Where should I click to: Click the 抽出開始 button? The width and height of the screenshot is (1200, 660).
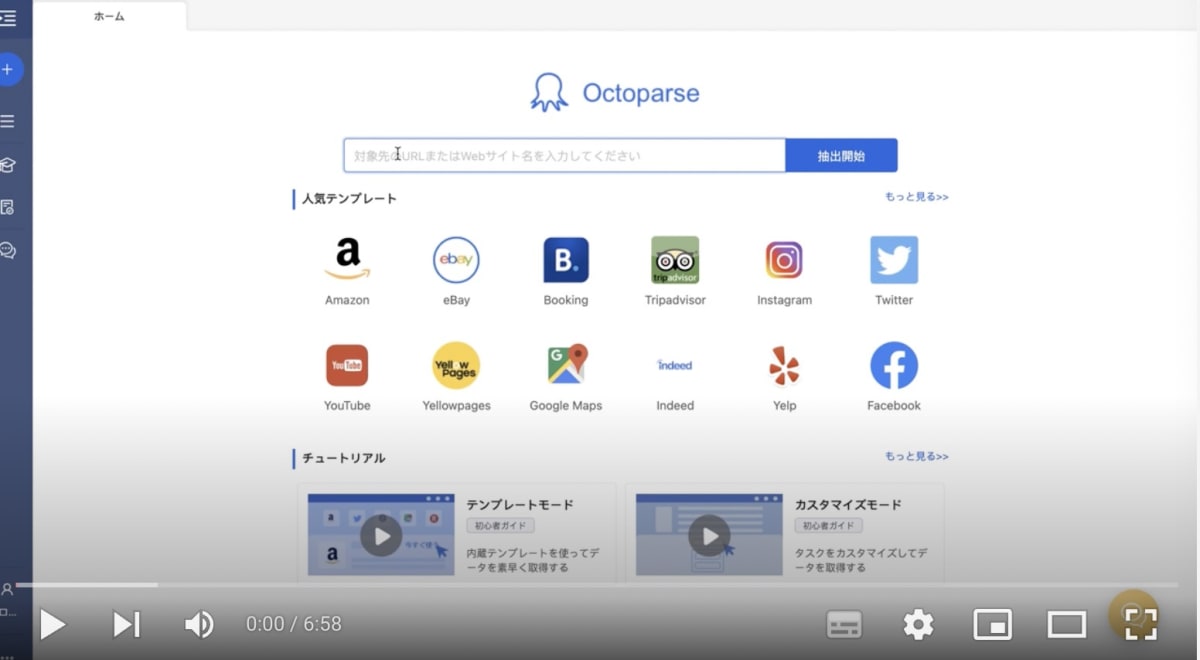[841, 156]
